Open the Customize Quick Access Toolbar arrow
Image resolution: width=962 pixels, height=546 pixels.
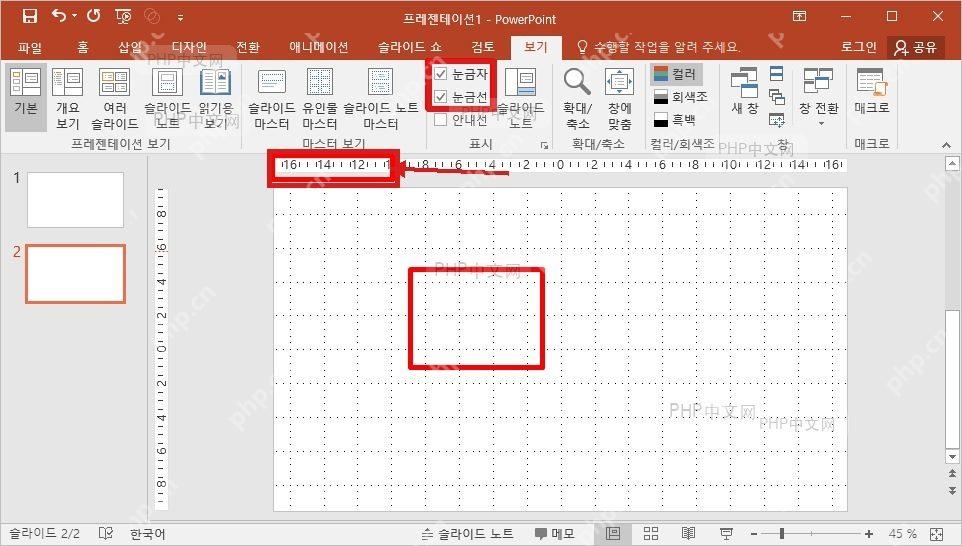180,18
